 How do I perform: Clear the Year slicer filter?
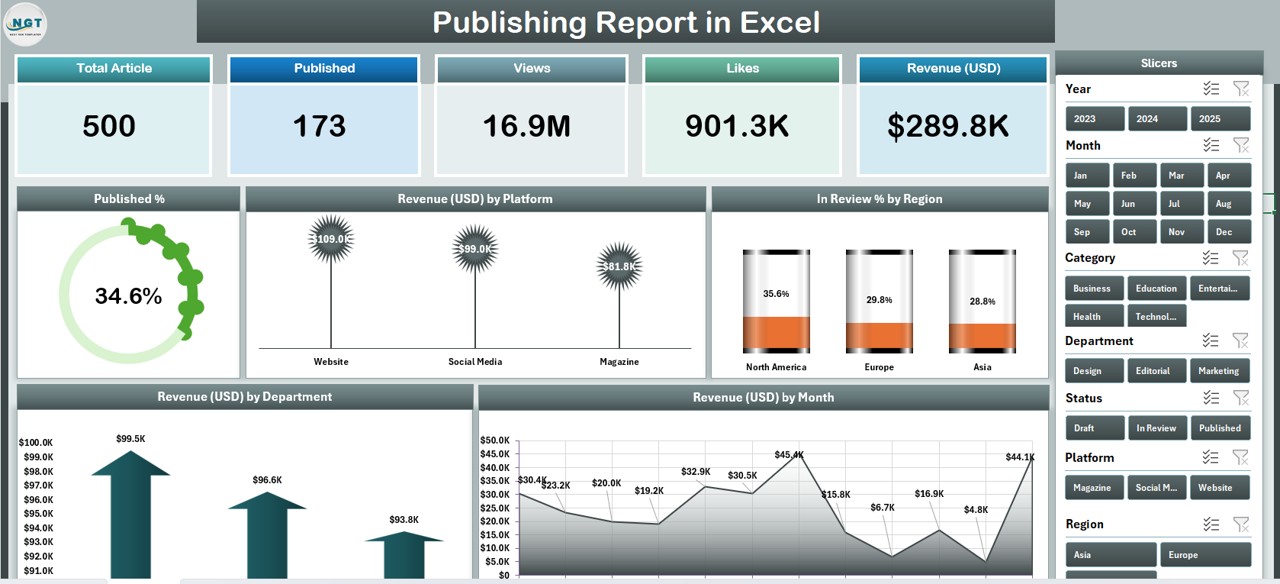point(1241,89)
